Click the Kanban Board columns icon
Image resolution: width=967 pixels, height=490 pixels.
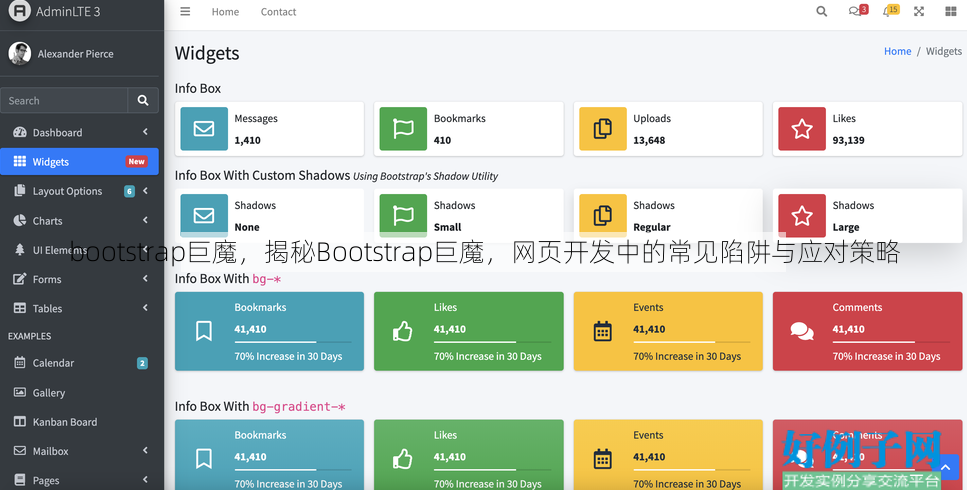[x=20, y=422]
